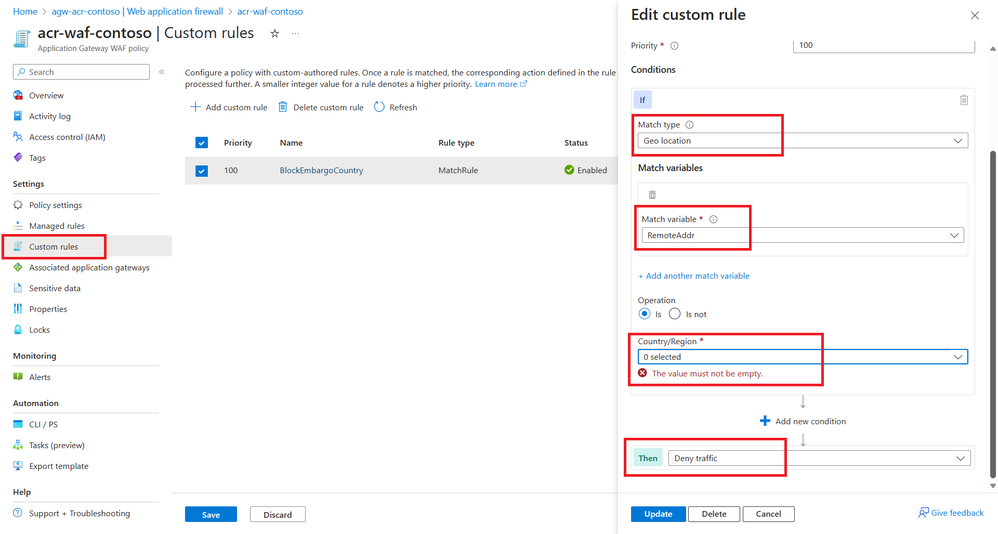Open the Match type Geo location dropdown

[x=803, y=141]
